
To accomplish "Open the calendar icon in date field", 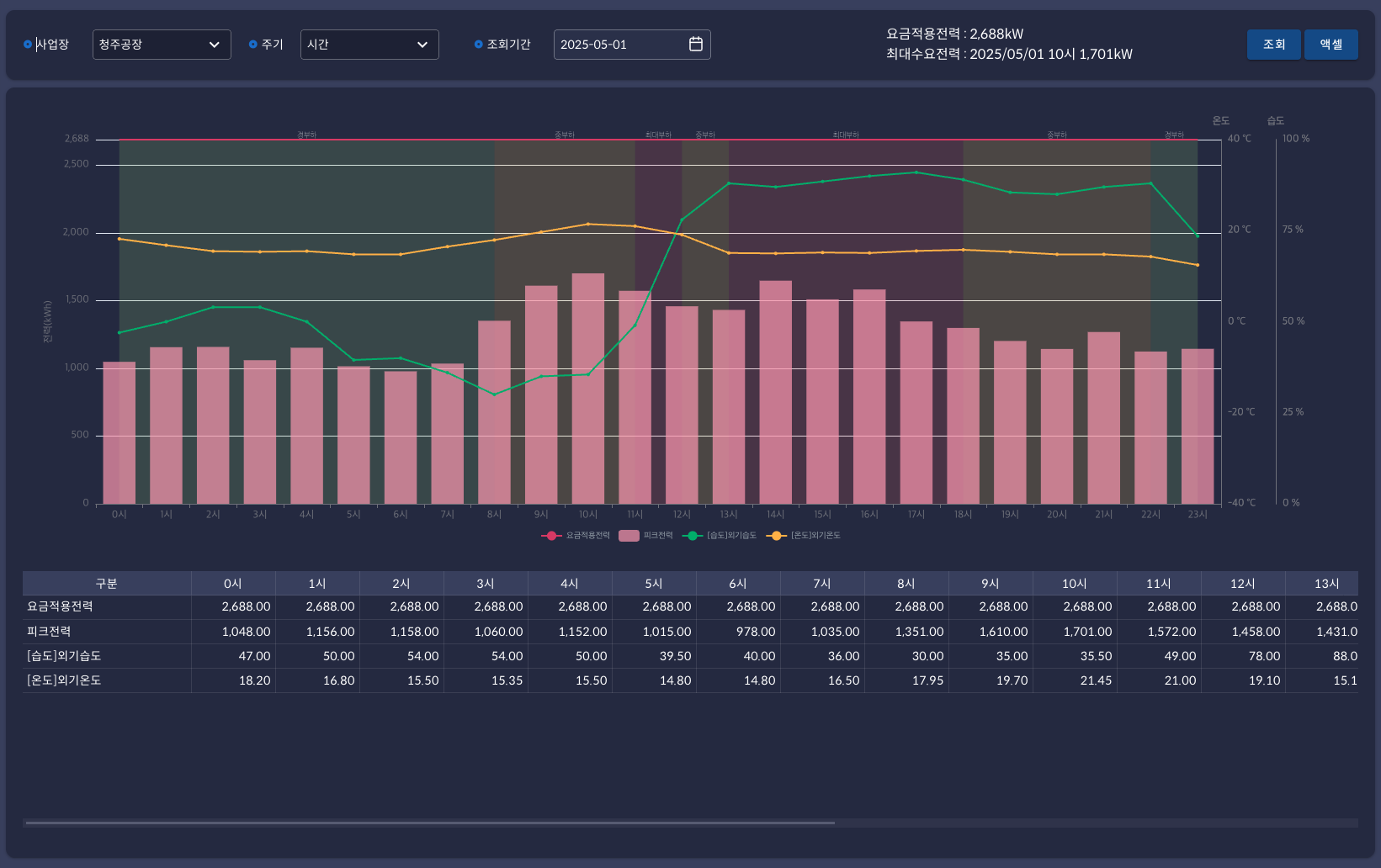I will (x=695, y=45).
